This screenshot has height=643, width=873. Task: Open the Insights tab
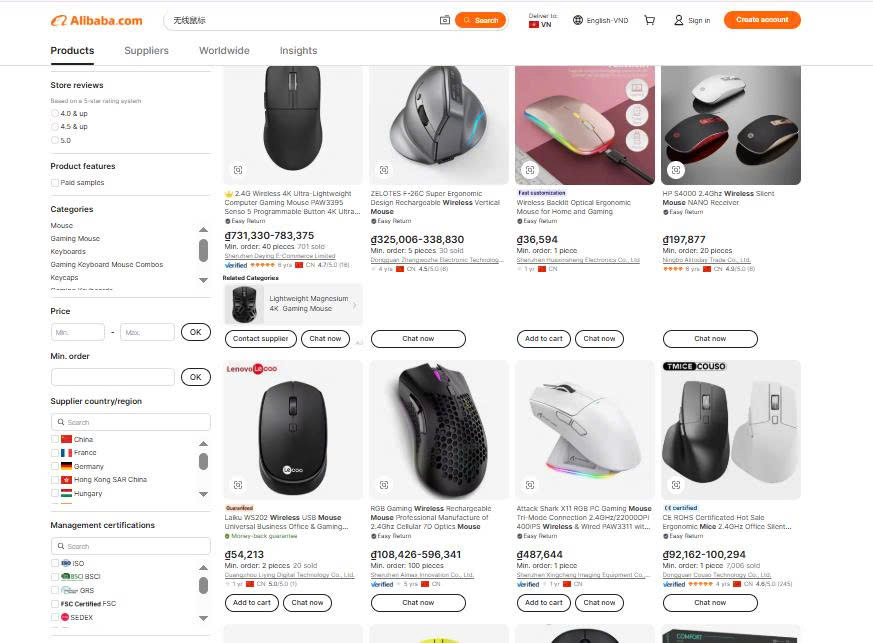pyautogui.click(x=298, y=51)
